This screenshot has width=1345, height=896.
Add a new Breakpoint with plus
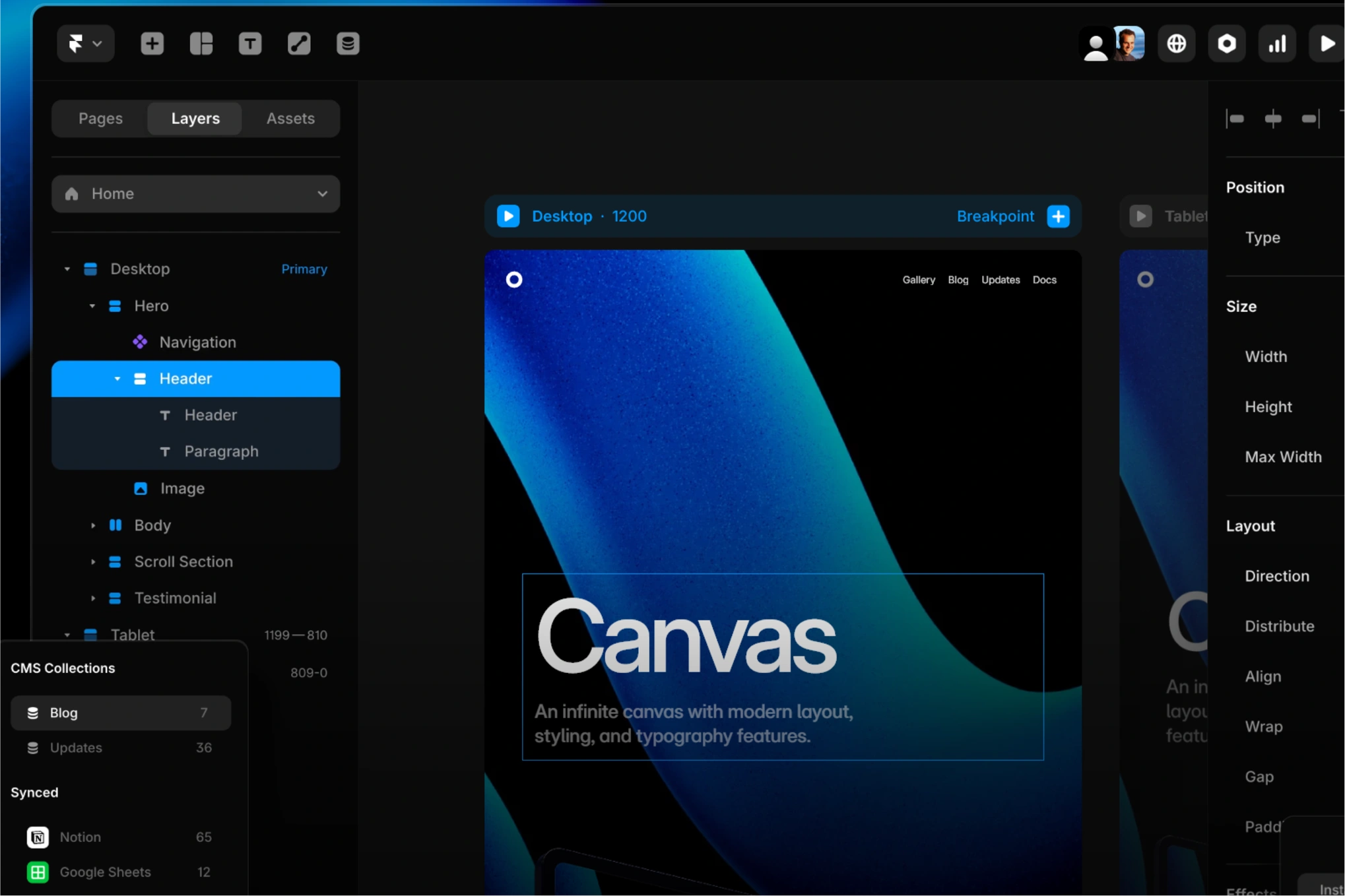pyautogui.click(x=1058, y=216)
